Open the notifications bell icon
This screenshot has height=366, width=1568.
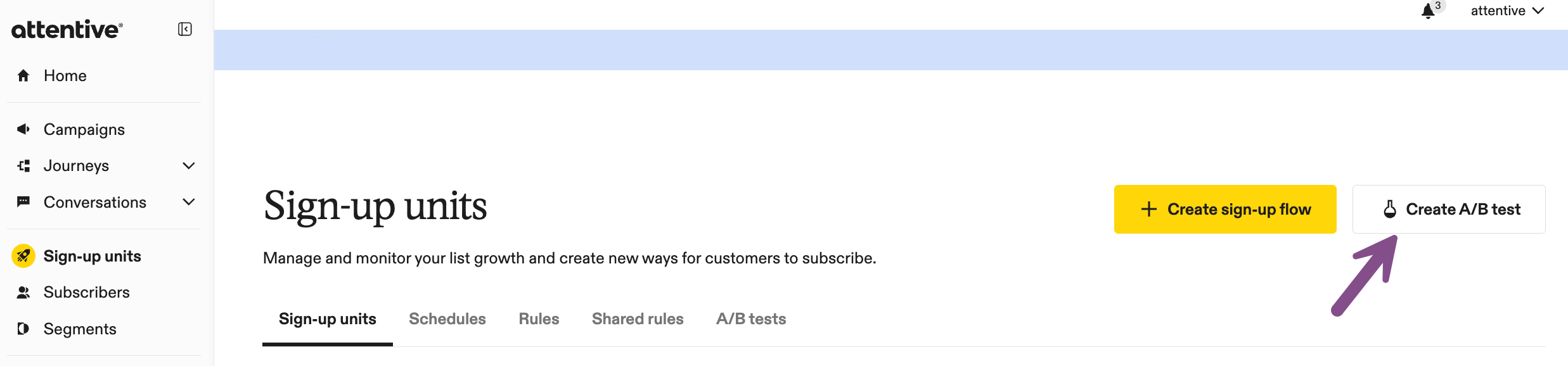click(x=1428, y=11)
